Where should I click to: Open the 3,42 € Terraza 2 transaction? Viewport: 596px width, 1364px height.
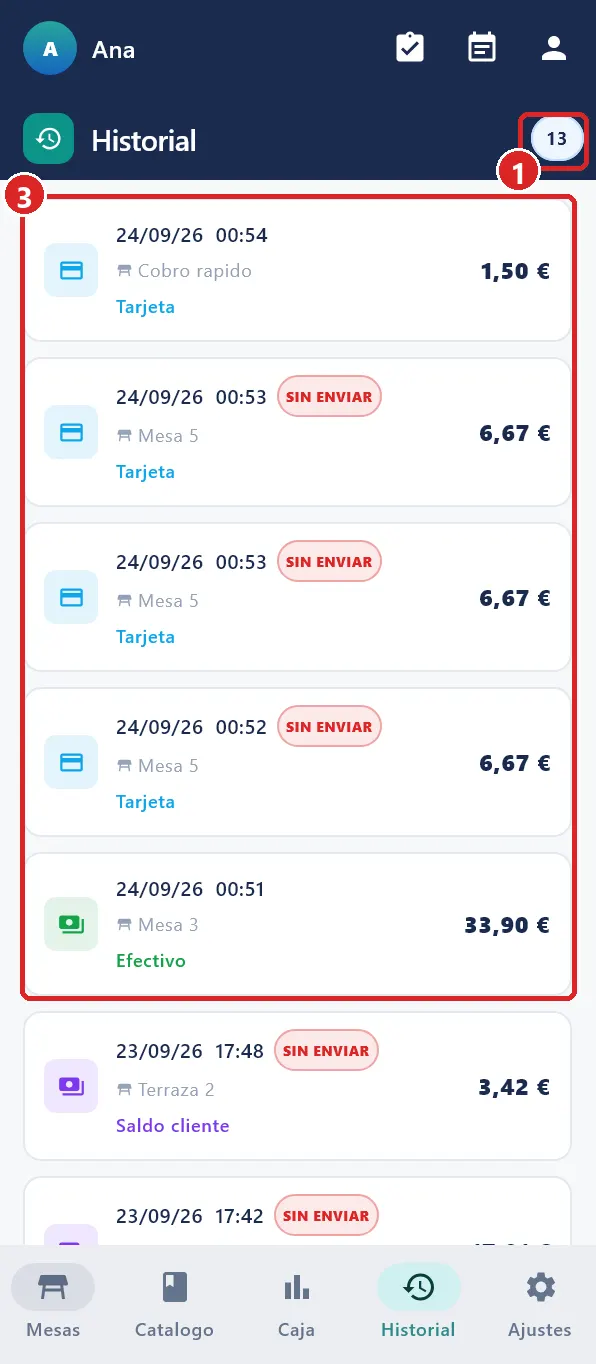coord(297,1086)
